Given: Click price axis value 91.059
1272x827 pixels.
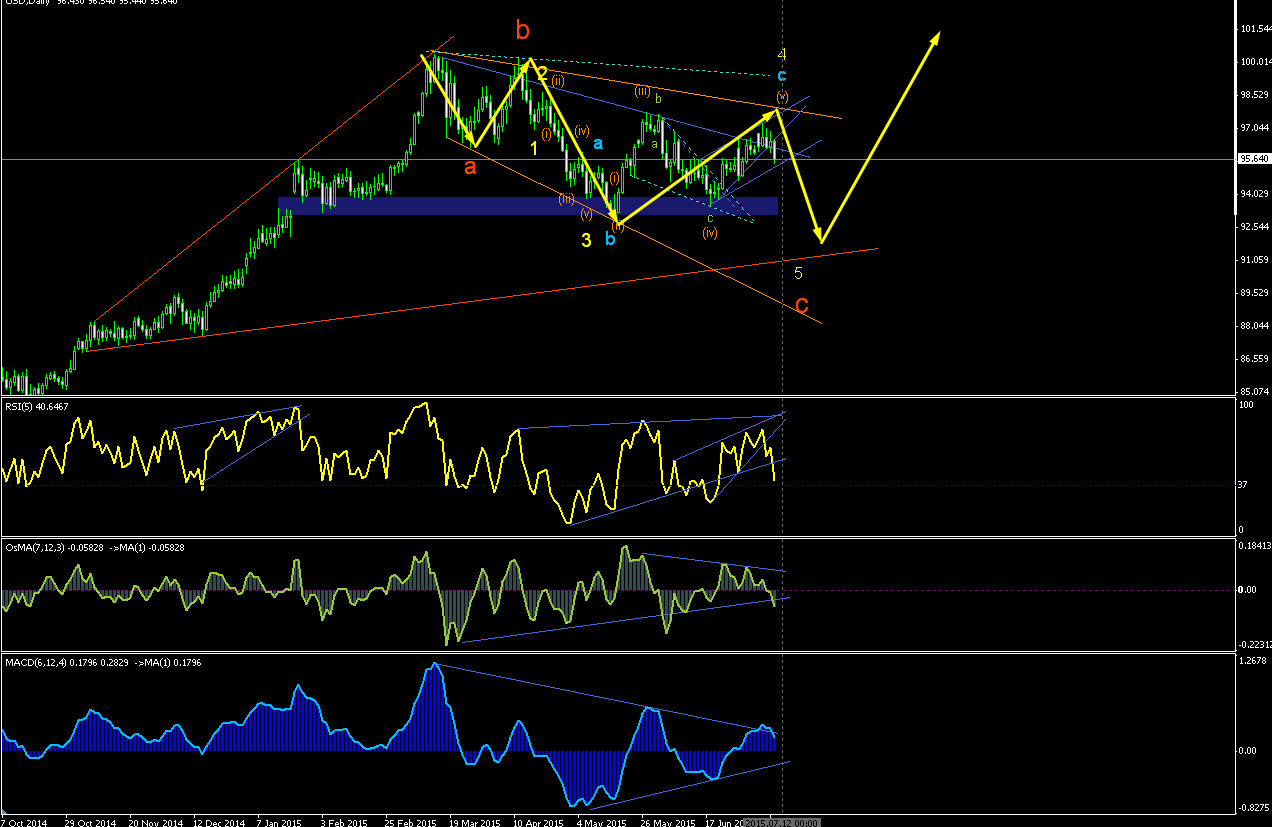Looking at the screenshot, I should coord(1255,260).
